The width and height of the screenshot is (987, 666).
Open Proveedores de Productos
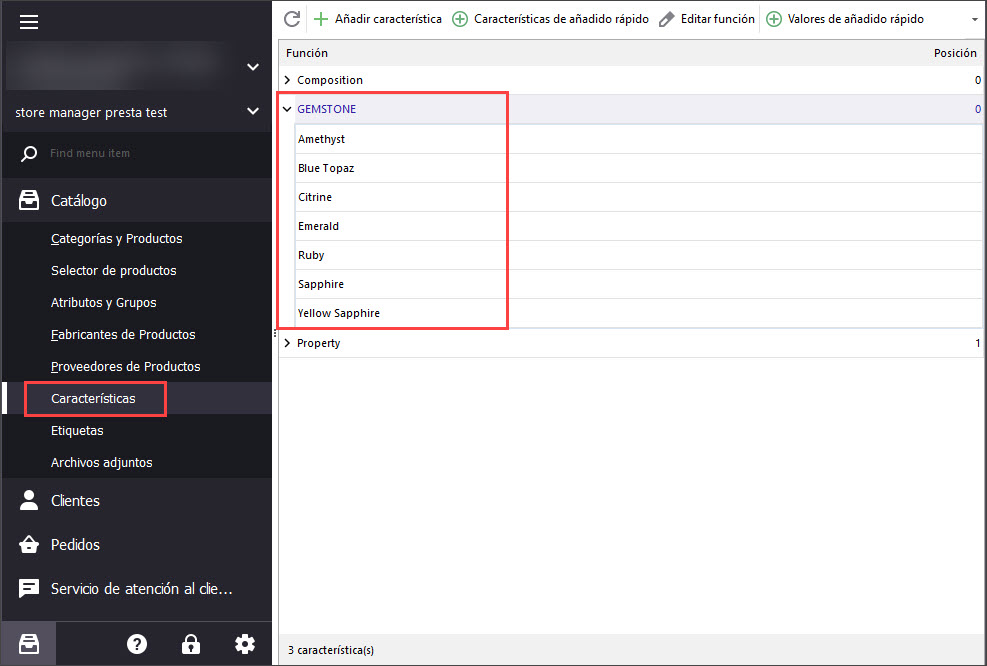[125, 367]
